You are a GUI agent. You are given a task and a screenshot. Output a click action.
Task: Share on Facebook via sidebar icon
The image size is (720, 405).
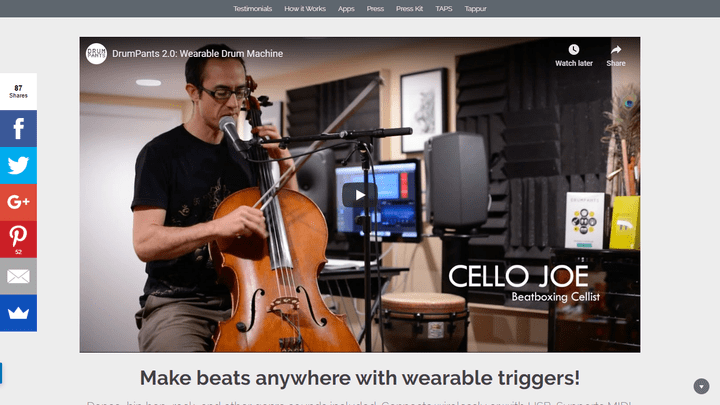coord(18,129)
